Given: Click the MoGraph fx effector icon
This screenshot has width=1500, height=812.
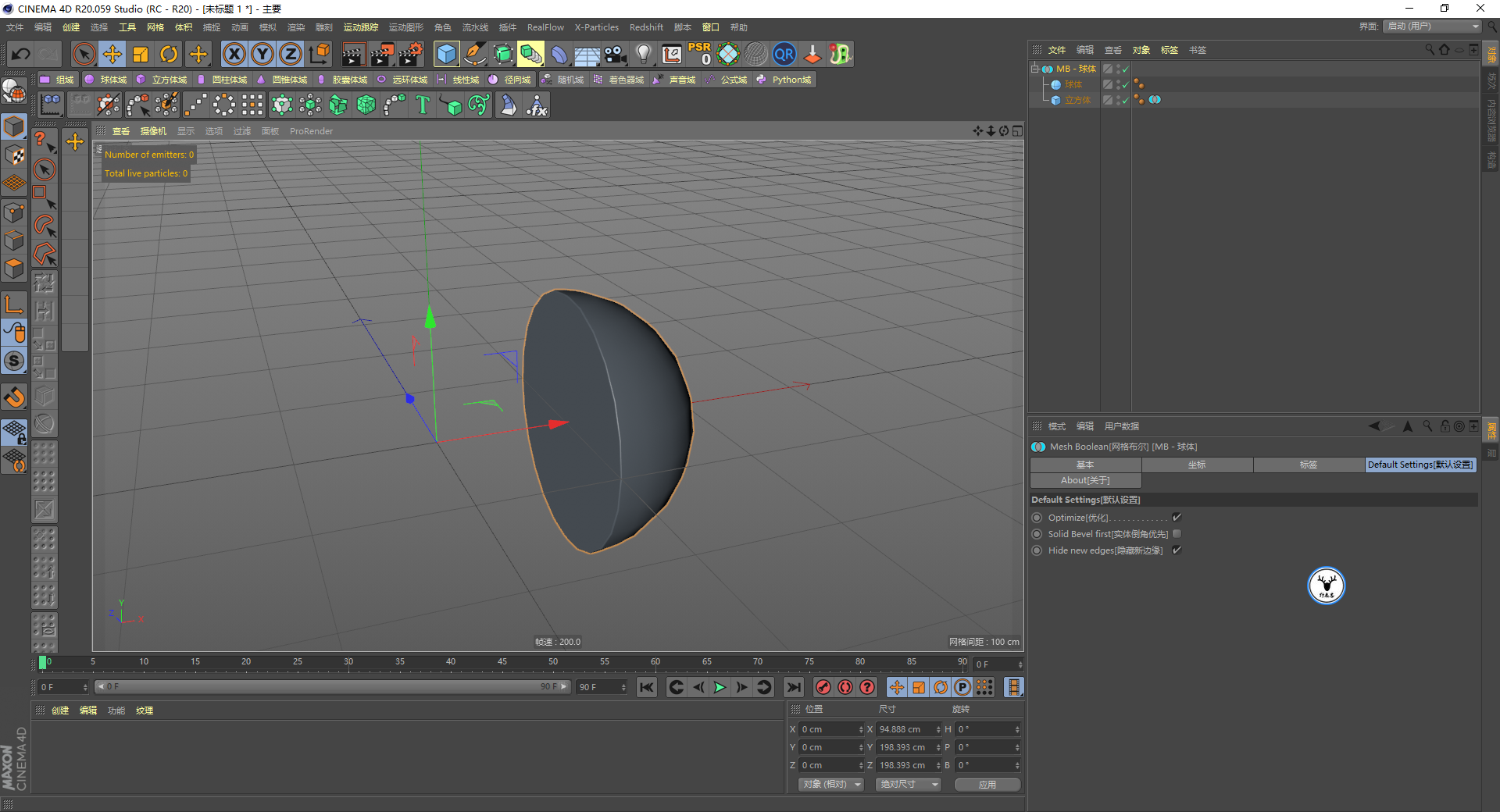Looking at the screenshot, I should pos(537,105).
